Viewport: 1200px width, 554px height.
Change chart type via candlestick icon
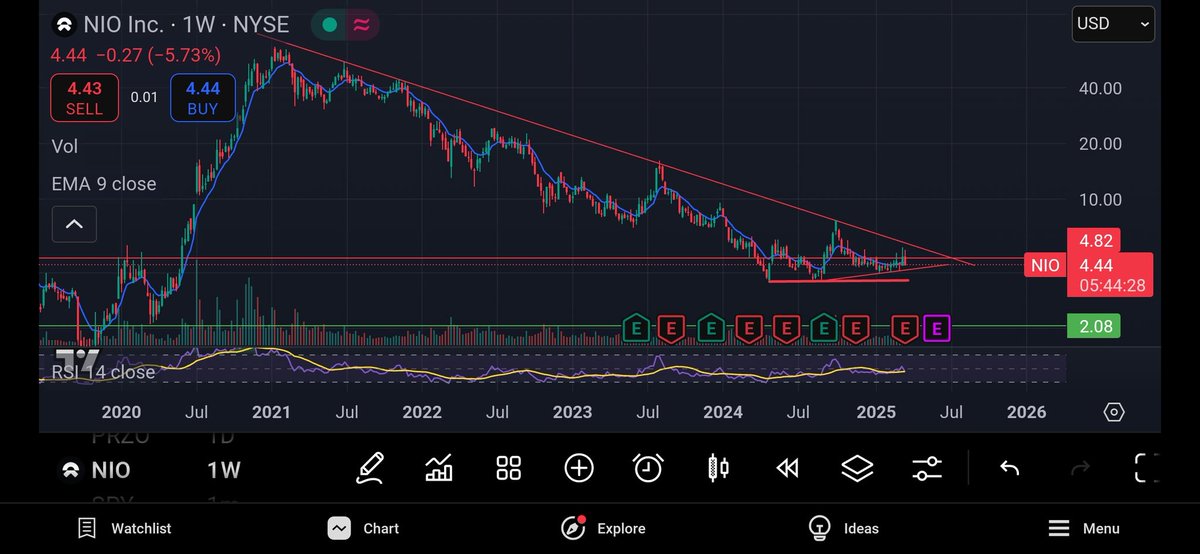tap(718, 468)
